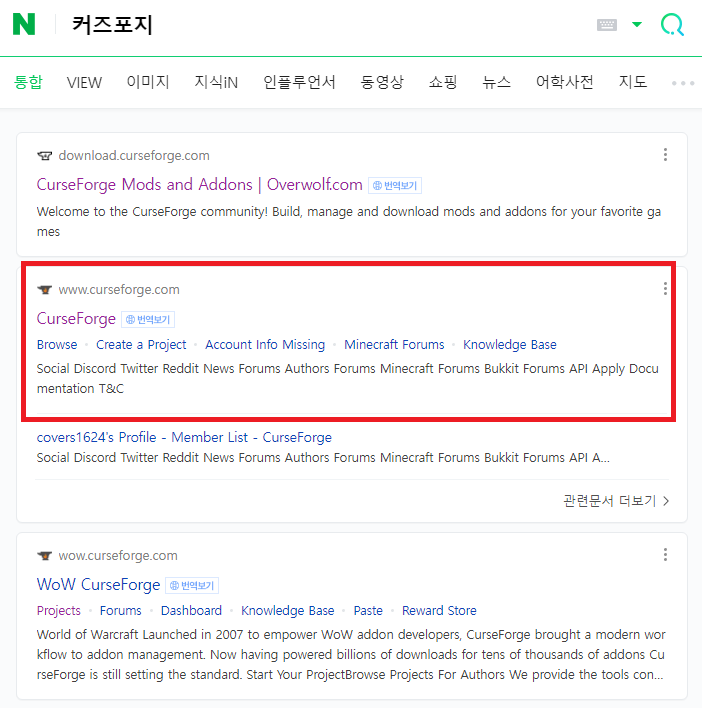Image resolution: width=702 pixels, height=708 pixels.
Task: Open the Paste sublink
Action: [x=368, y=610]
